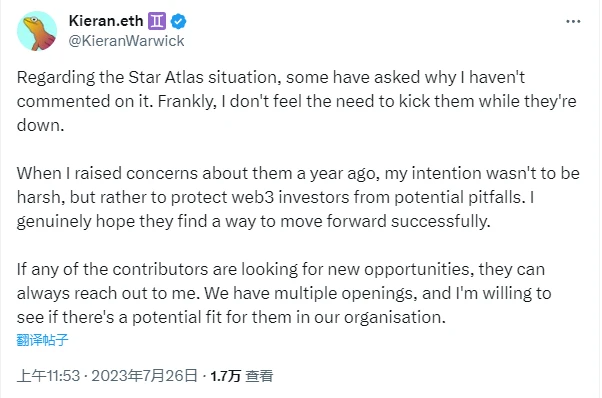Click the word 'Frankly' in the tweet body
Image resolution: width=602 pixels, height=398 pixels.
point(187,101)
